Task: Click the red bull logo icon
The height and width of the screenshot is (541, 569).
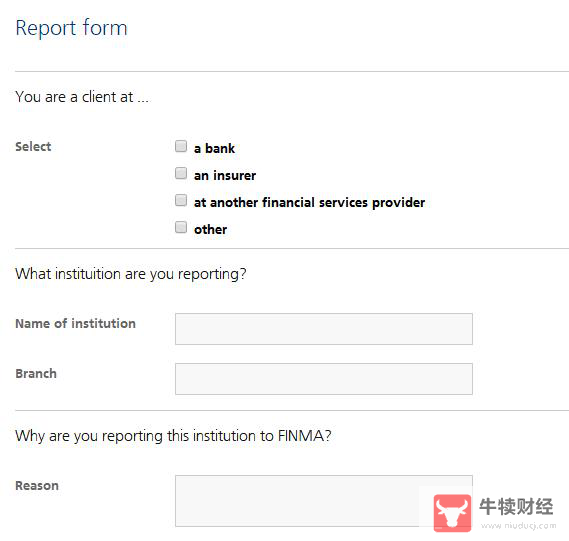Action: (452, 513)
